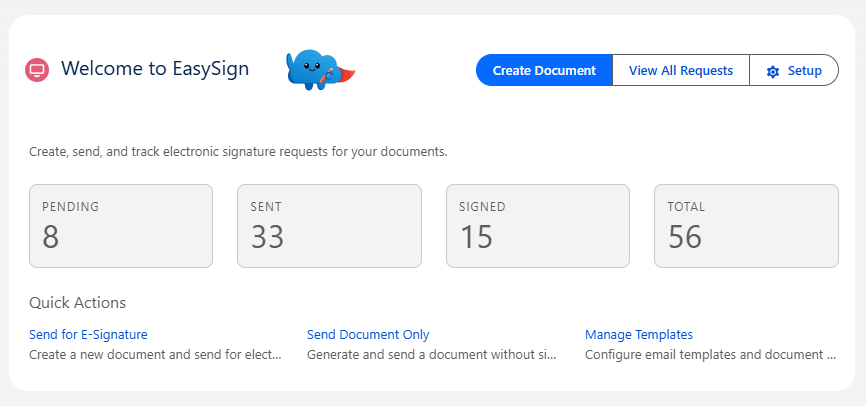Select the Sent count card showing 33
Viewport: 866px width, 406px height.
(x=329, y=226)
